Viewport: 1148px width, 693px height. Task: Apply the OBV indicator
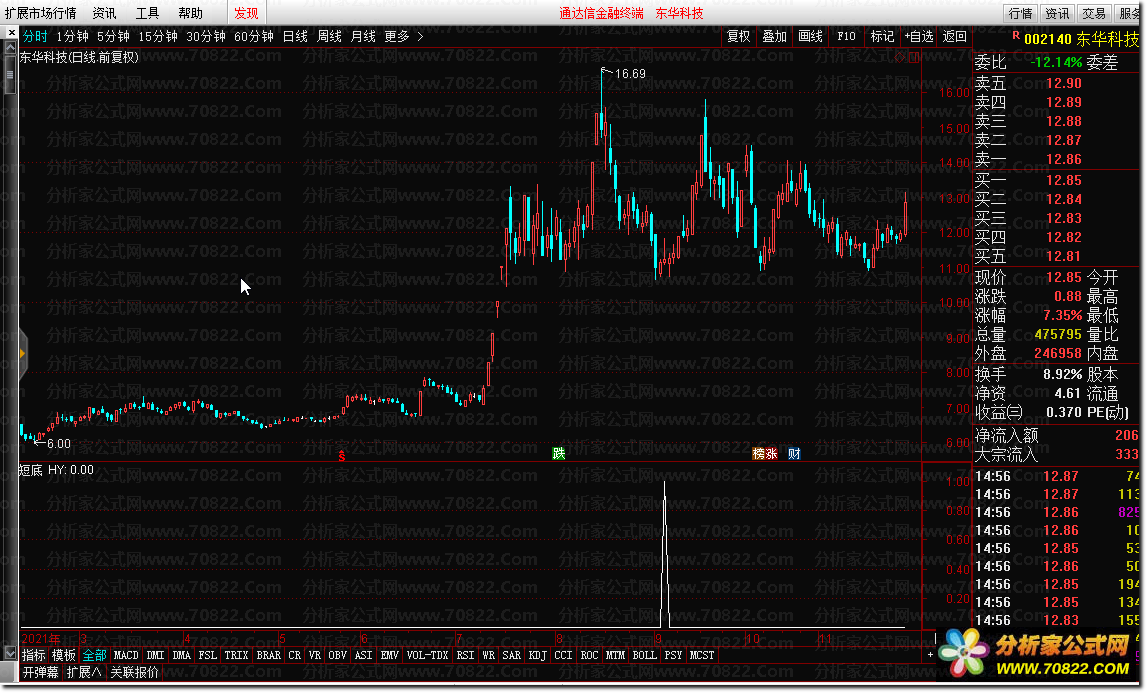pyautogui.click(x=338, y=655)
